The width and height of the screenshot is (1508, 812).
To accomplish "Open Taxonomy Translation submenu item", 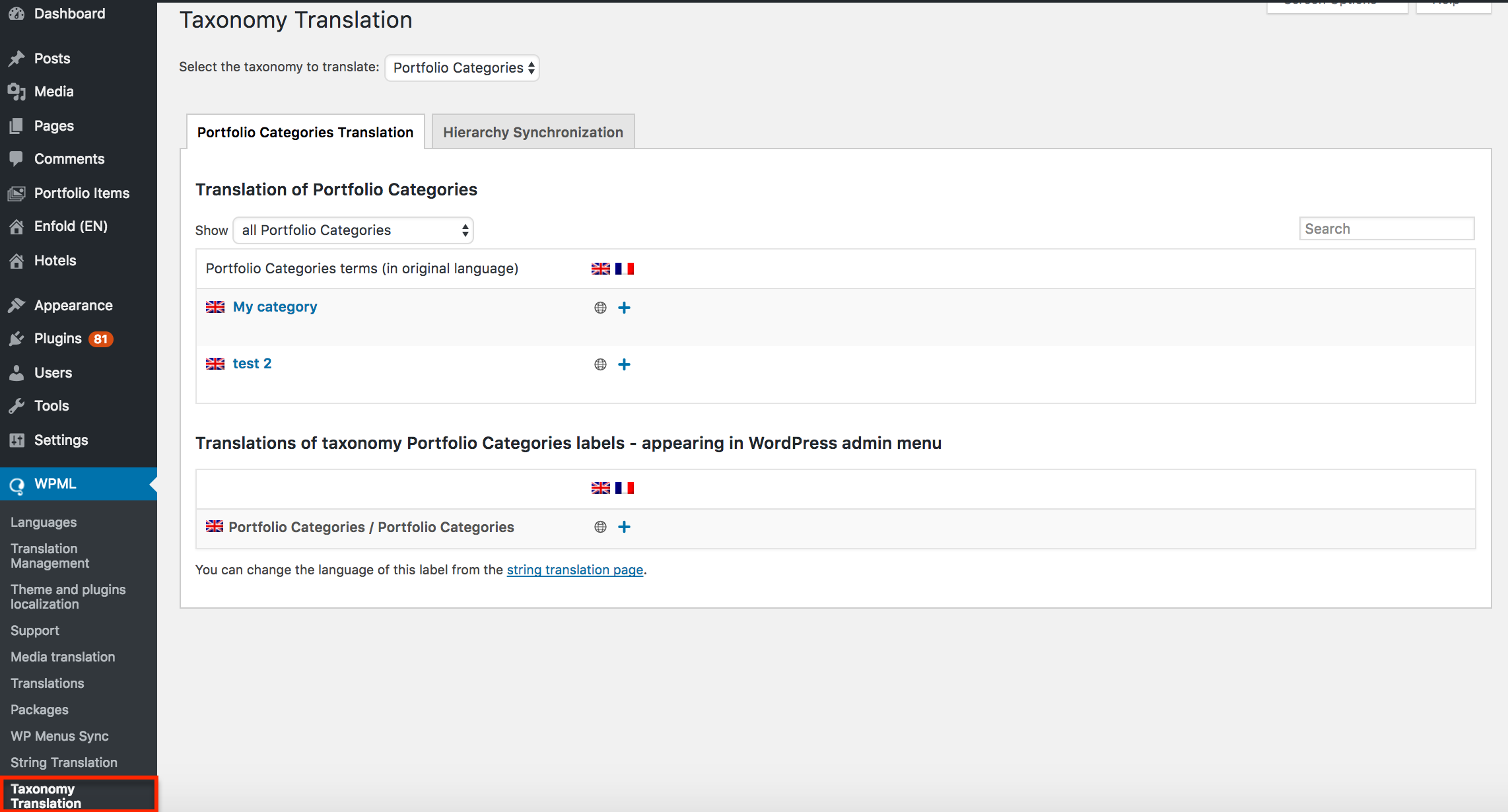I will (46, 795).
